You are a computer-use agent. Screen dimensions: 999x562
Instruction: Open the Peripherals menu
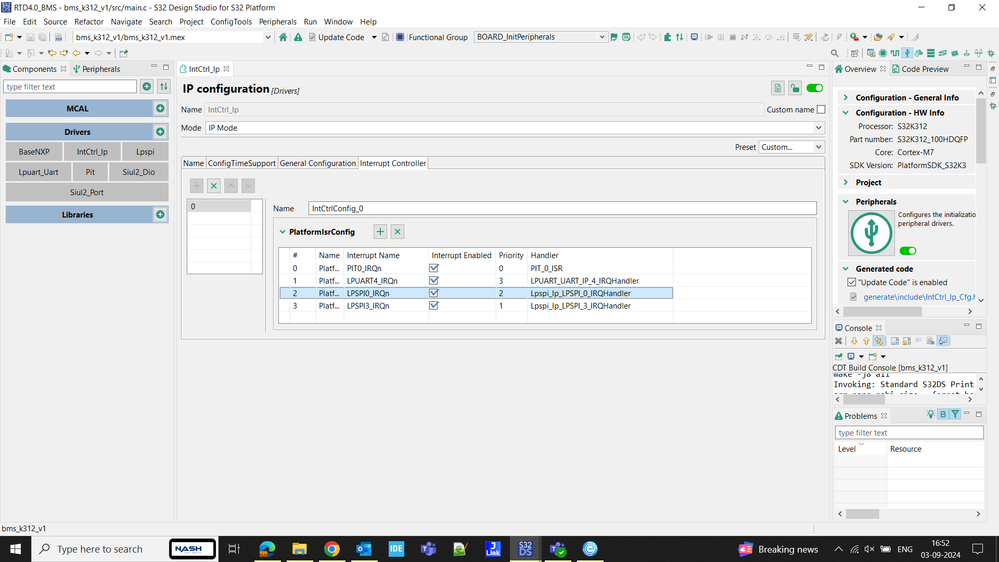point(277,22)
